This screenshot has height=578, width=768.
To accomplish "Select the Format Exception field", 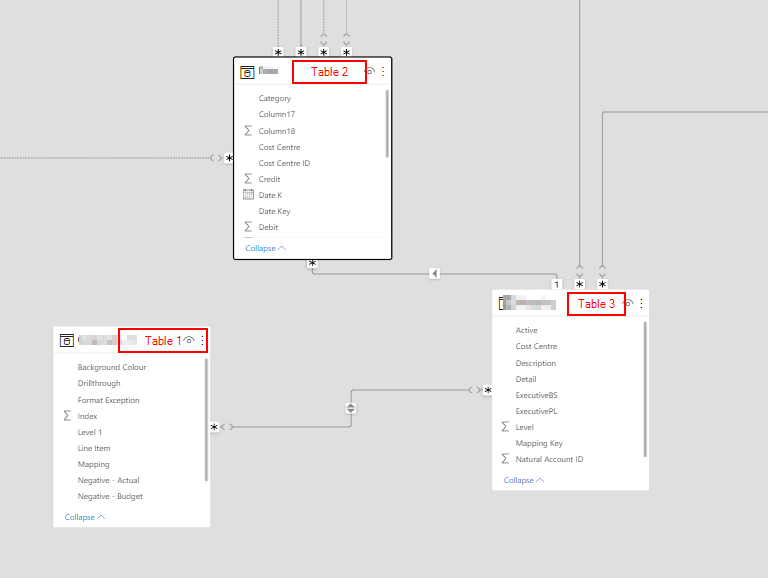I will 108,400.
